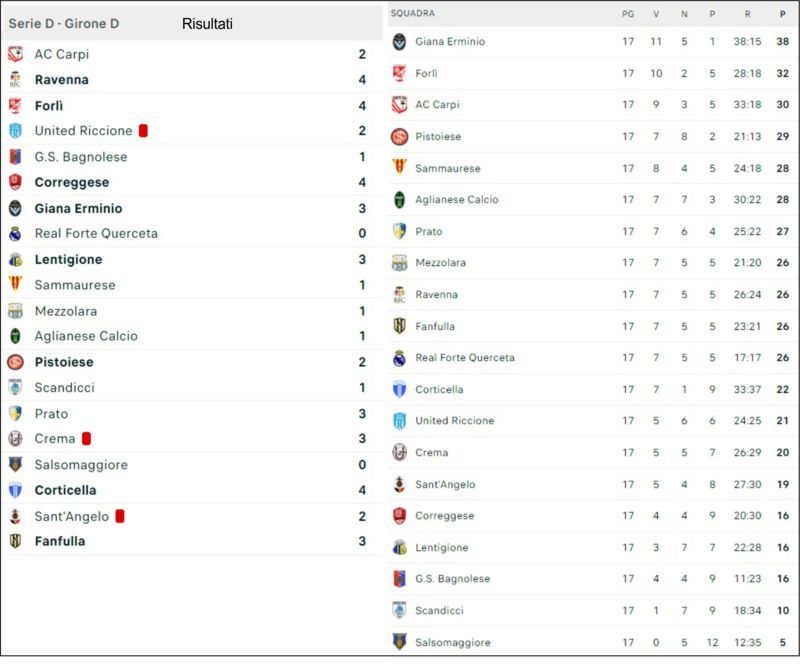Click the PG column header in standings
The width and height of the screenshot is (800, 666).
point(628,14)
